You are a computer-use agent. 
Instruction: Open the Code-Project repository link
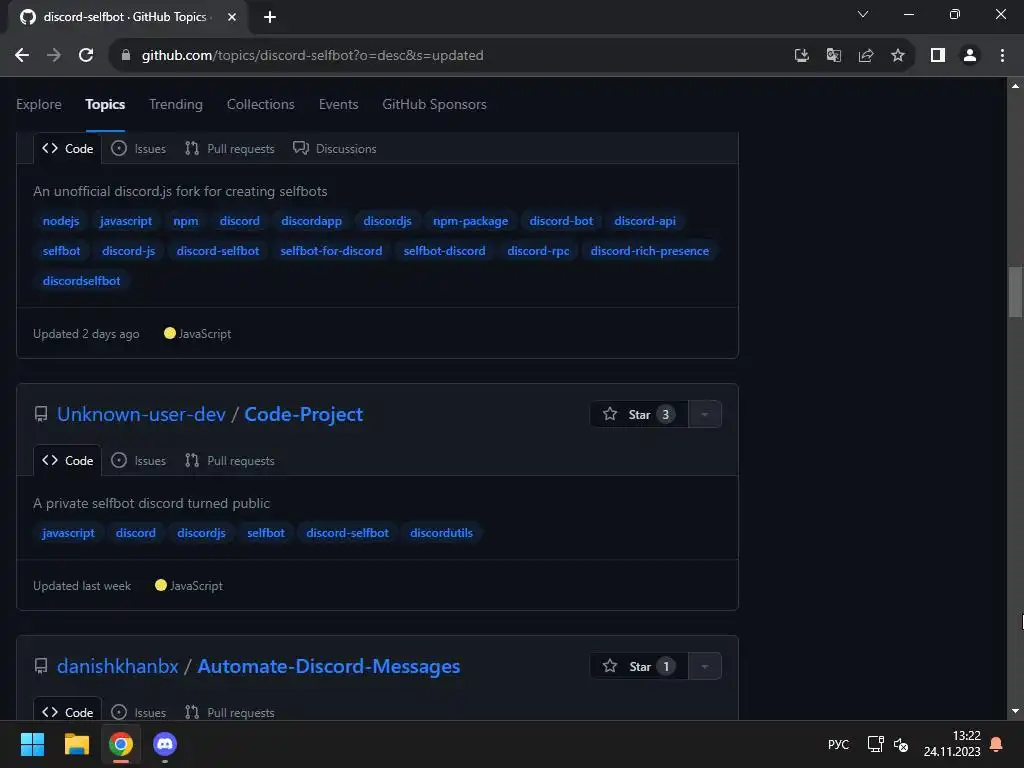(x=303, y=415)
